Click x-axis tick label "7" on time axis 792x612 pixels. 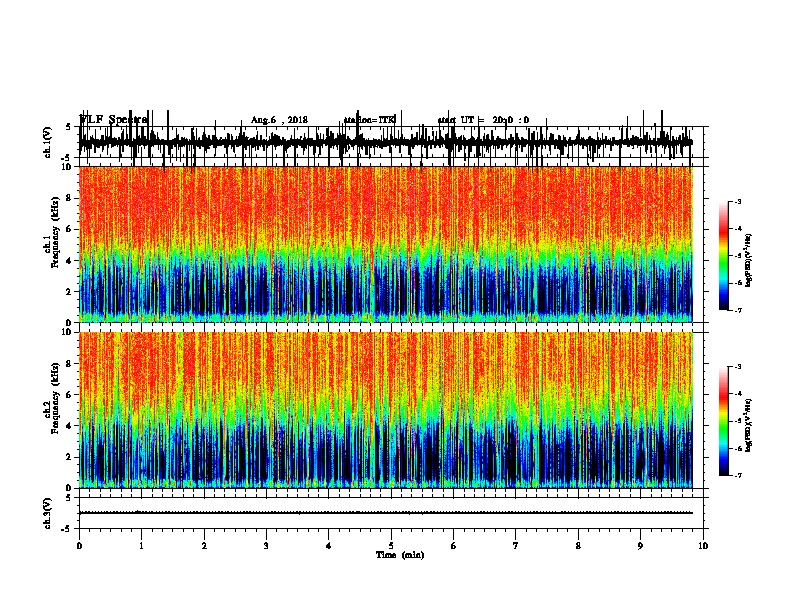coord(516,546)
